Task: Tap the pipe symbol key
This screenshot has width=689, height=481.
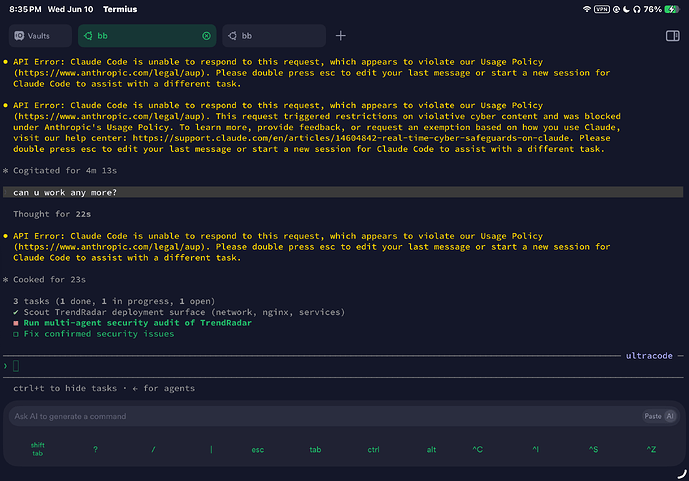Action: click(x=211, y=449)
